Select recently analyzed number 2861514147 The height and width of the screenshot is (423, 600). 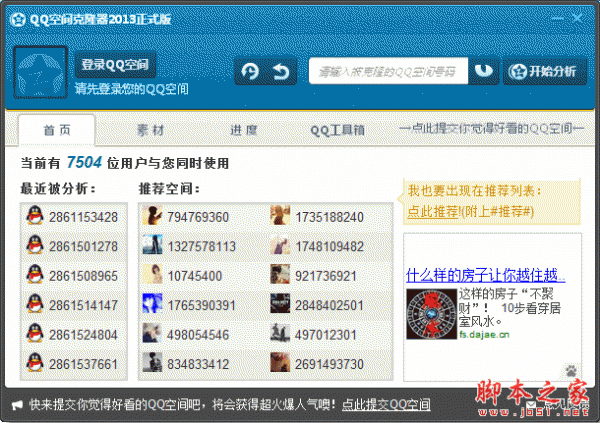[83, 305]
